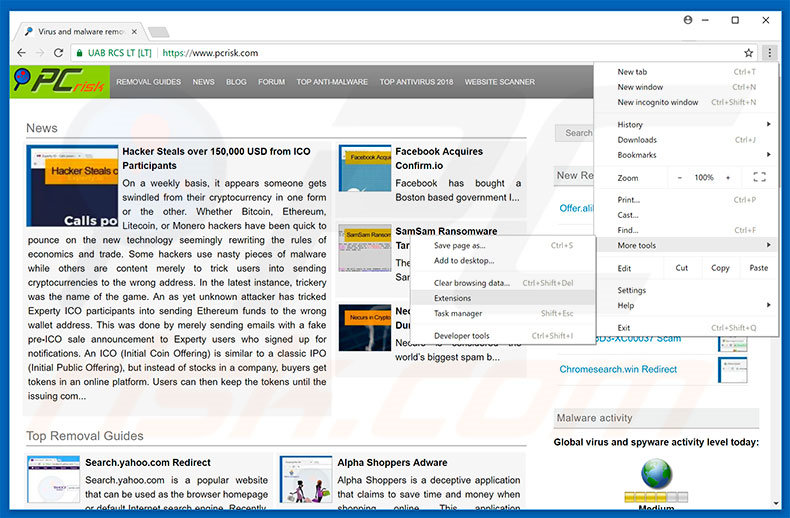
Task: Bookmark page using star icon
Action: coord(749,52)
